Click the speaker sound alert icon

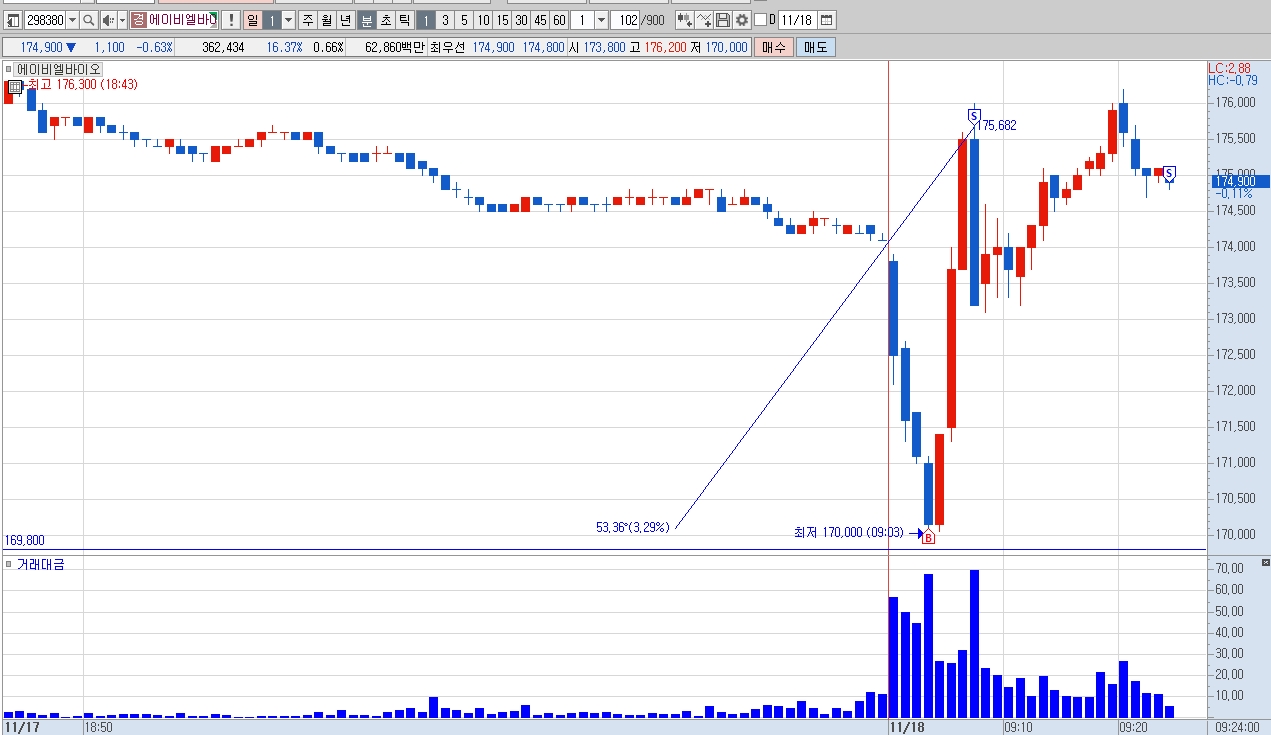pos(107,20)
